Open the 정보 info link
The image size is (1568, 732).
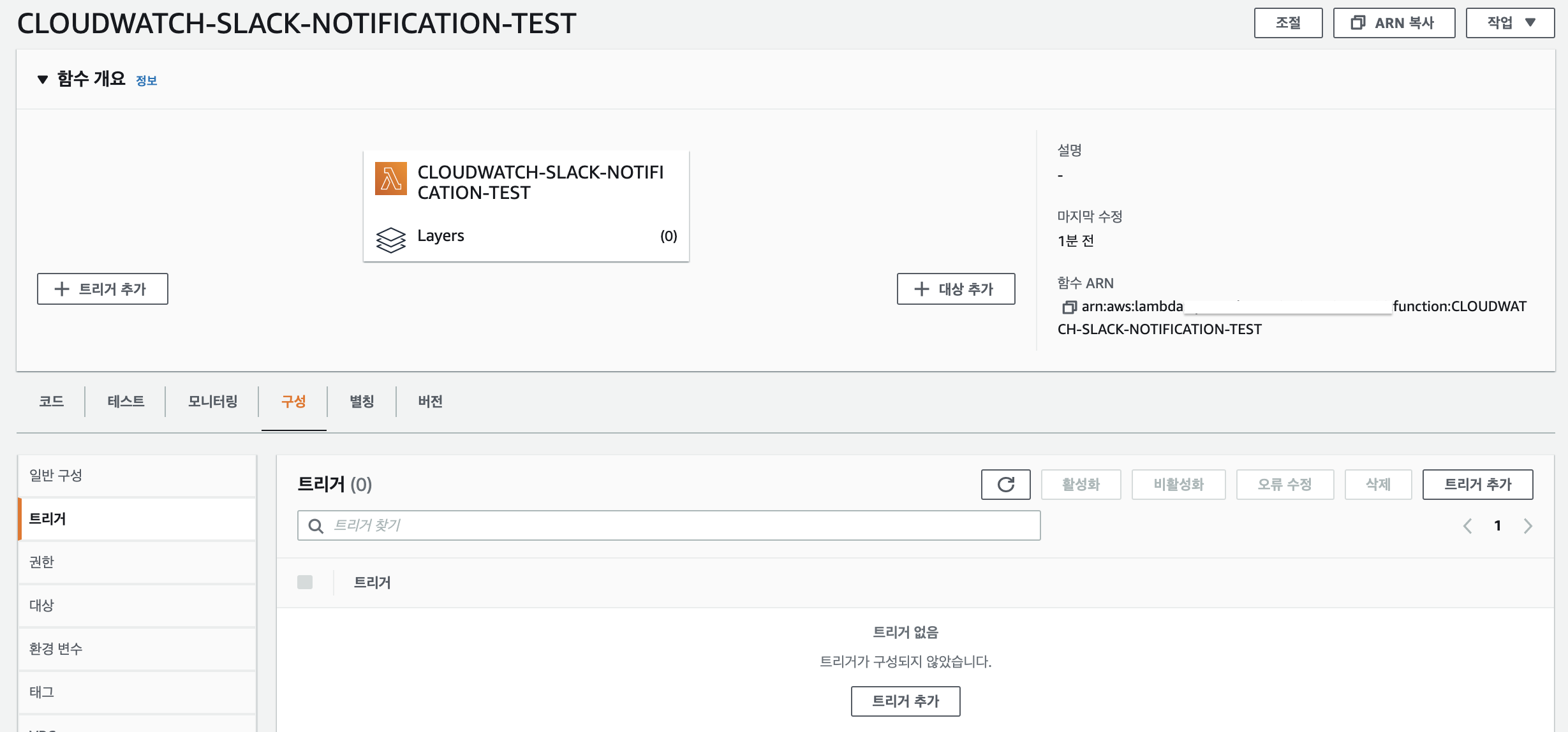(x=146, y=81)
